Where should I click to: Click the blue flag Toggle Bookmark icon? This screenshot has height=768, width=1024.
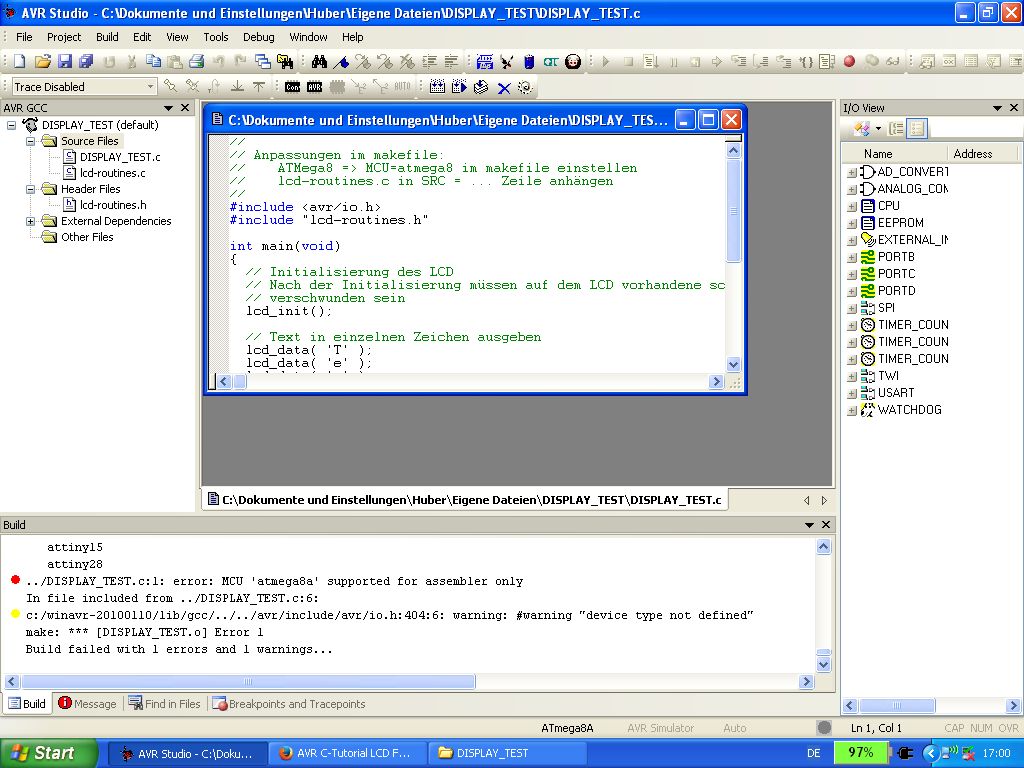tap(342, 62)
